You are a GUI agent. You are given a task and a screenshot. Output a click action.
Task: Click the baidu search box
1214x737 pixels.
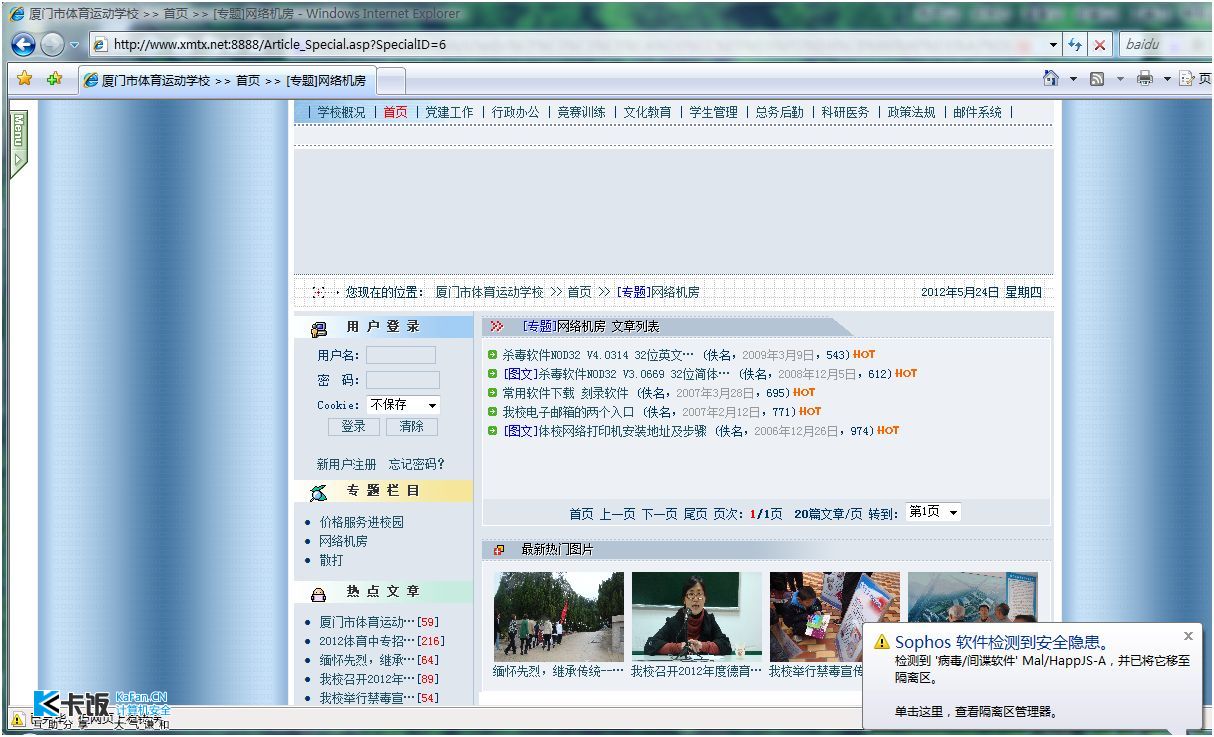coord(1164,45)
